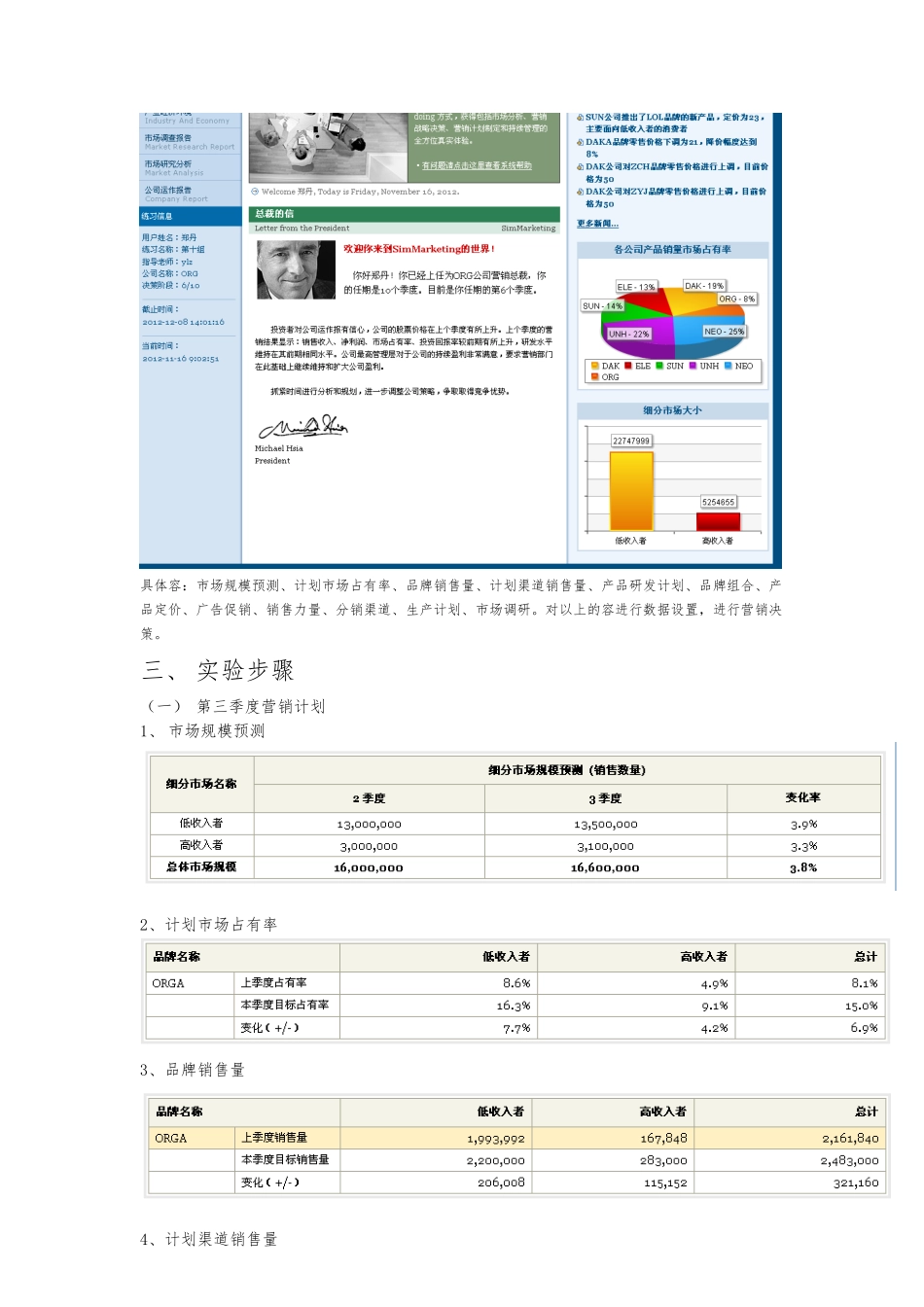924x1307 pixels.
Task: Select the UNH - 22% pie label
Action: click(x=628, y=334)
